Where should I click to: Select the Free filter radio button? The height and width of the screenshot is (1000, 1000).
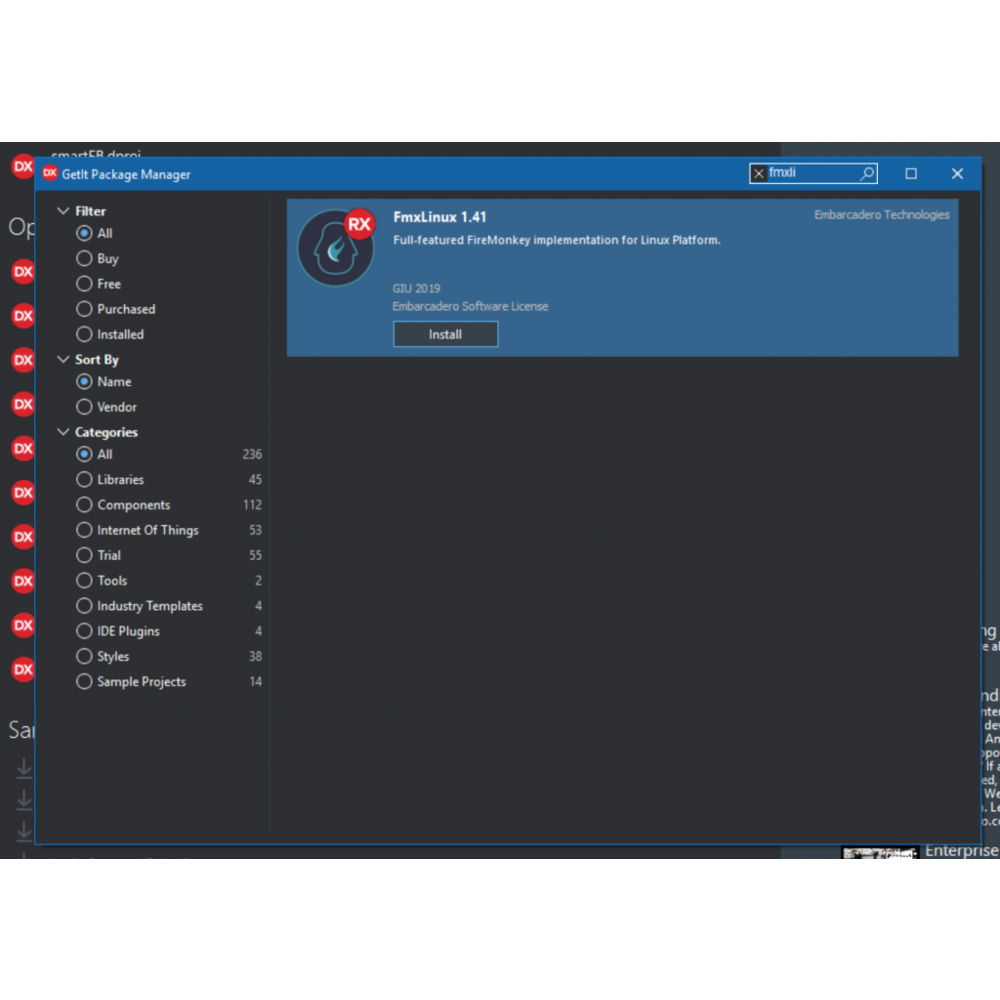pos(85,284)
